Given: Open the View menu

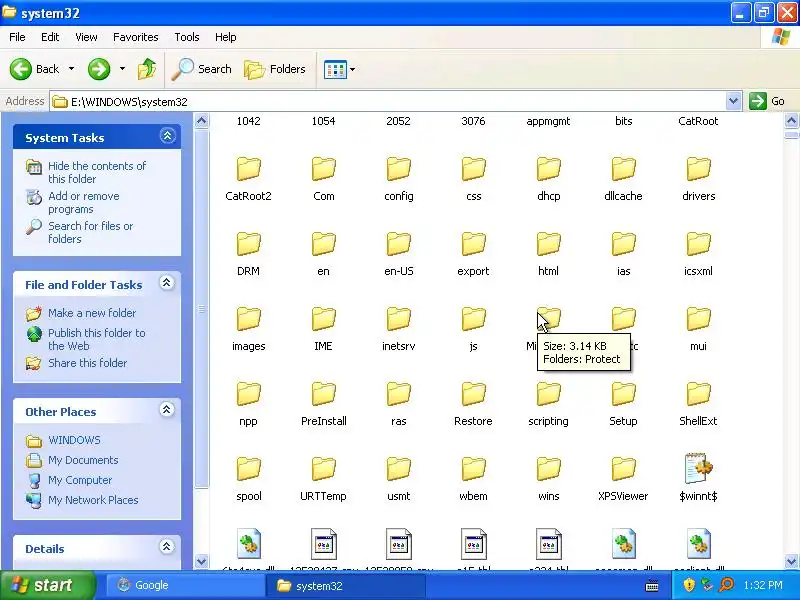Looking at the screenshot, I should click(86, 37).
